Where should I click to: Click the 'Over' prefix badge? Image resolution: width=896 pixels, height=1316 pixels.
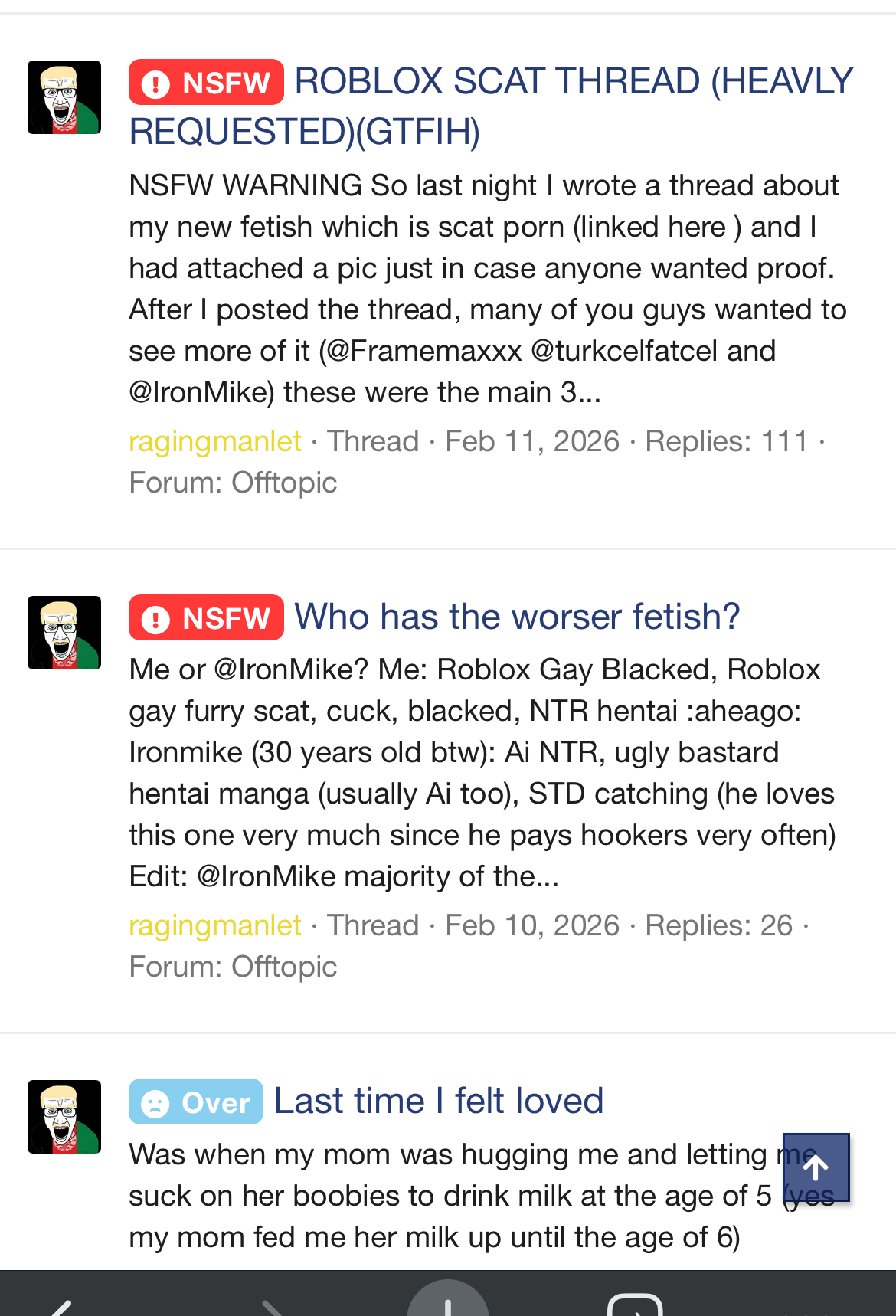[x=196, y=1102]
